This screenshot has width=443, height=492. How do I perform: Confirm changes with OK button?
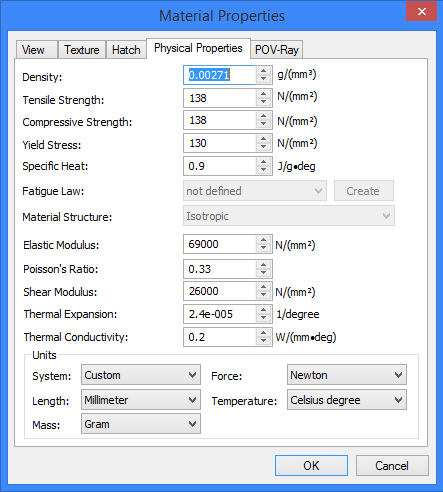pos(311,466)
